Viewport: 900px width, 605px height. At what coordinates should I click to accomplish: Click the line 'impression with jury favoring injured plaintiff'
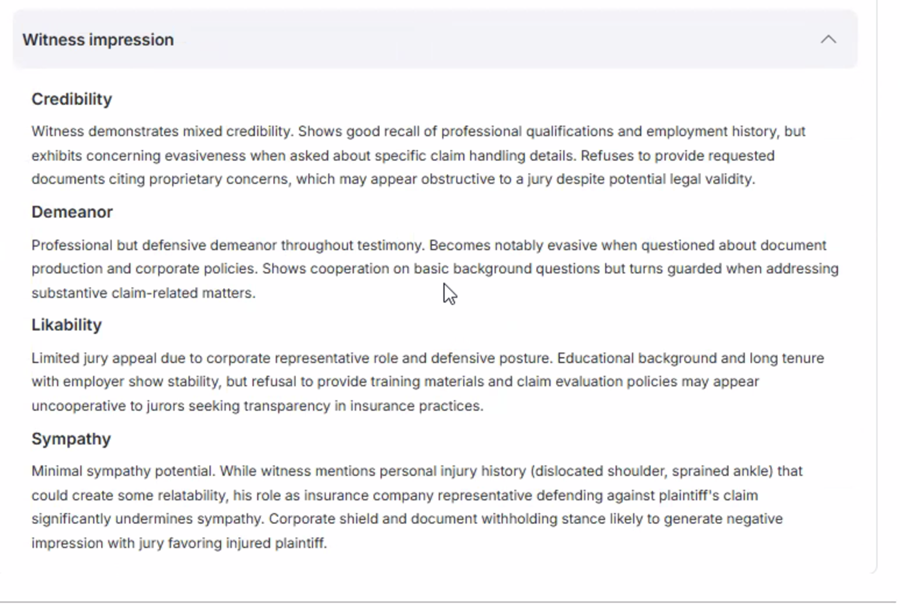pyautogui.click(x=179, y=543)
